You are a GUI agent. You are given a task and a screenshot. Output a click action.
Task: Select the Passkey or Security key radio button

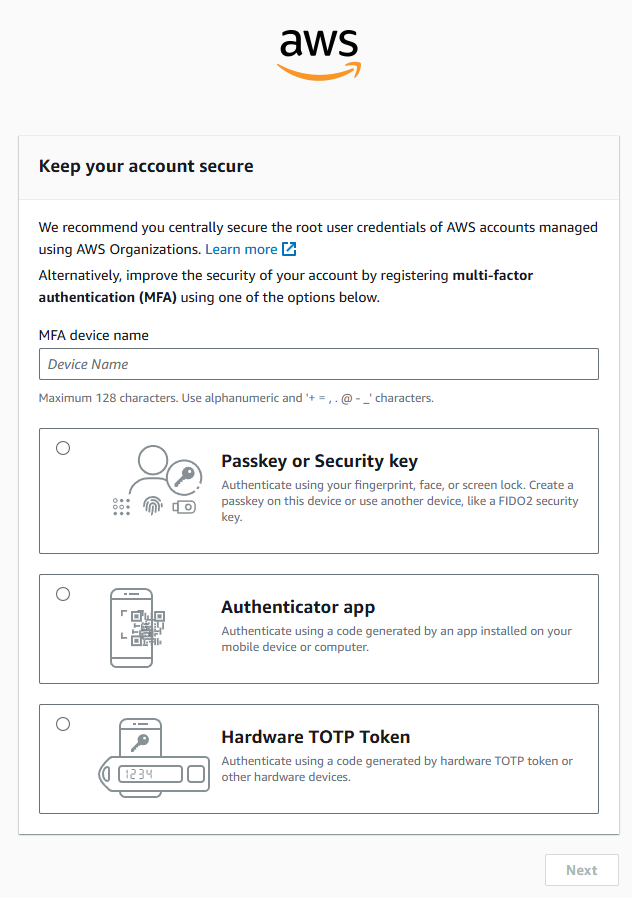(x=63, y=448)
